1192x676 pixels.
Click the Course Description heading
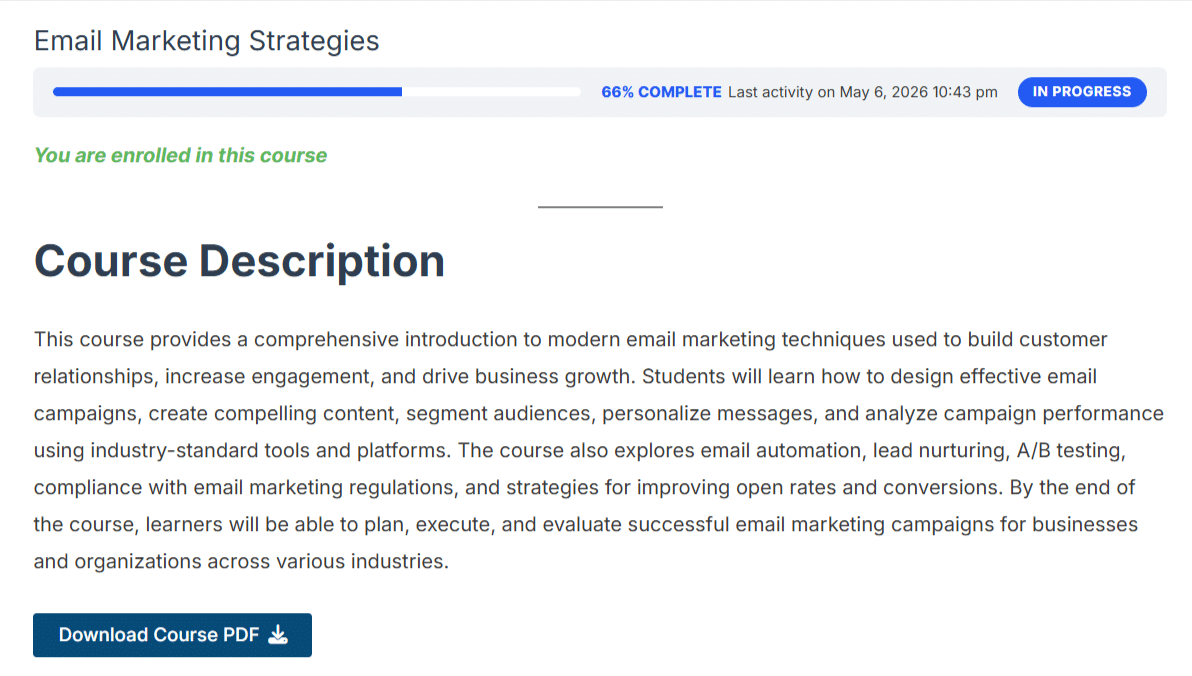239,261
